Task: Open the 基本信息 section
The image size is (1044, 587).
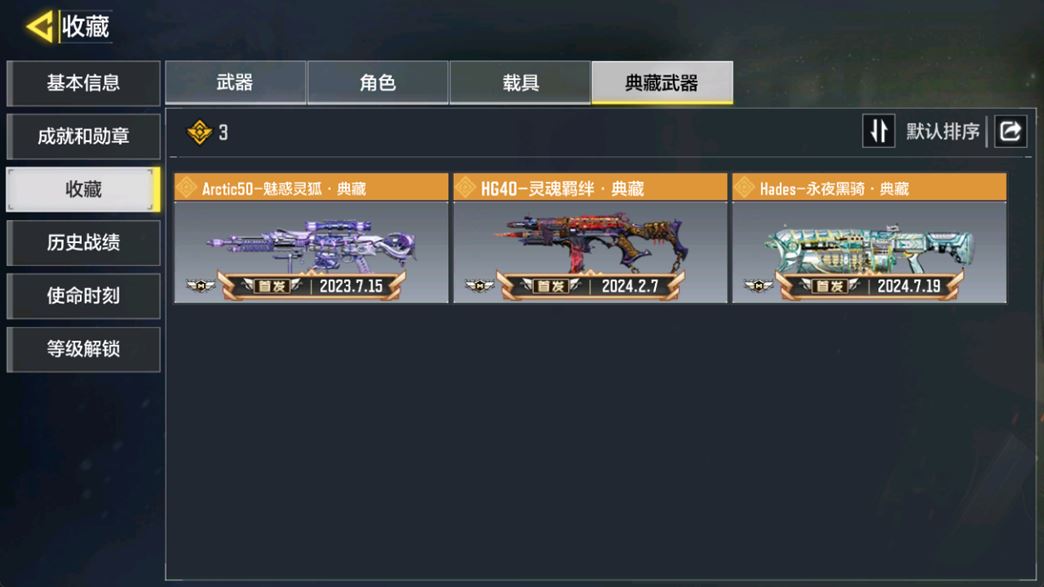Action: 83,83
